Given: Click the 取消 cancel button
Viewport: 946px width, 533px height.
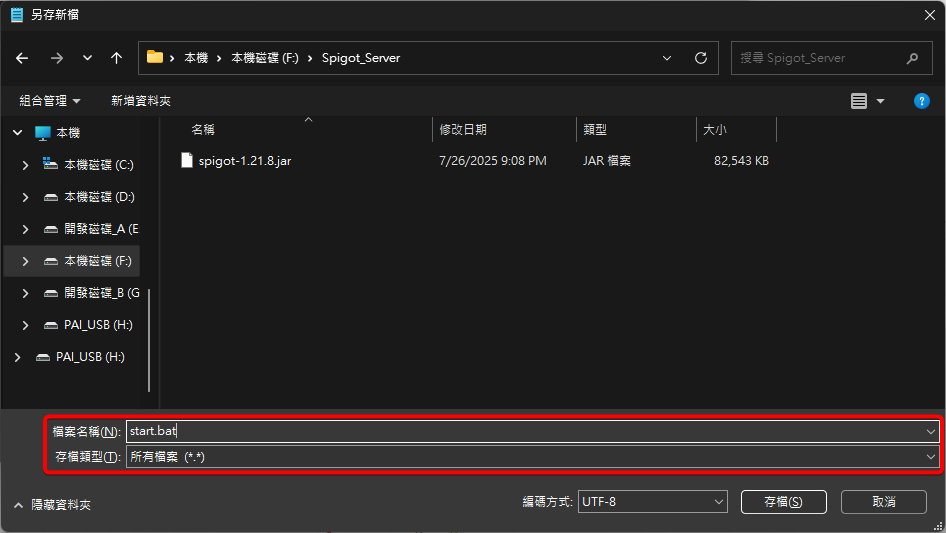Looking at the screenshot, I should (883, 502).
